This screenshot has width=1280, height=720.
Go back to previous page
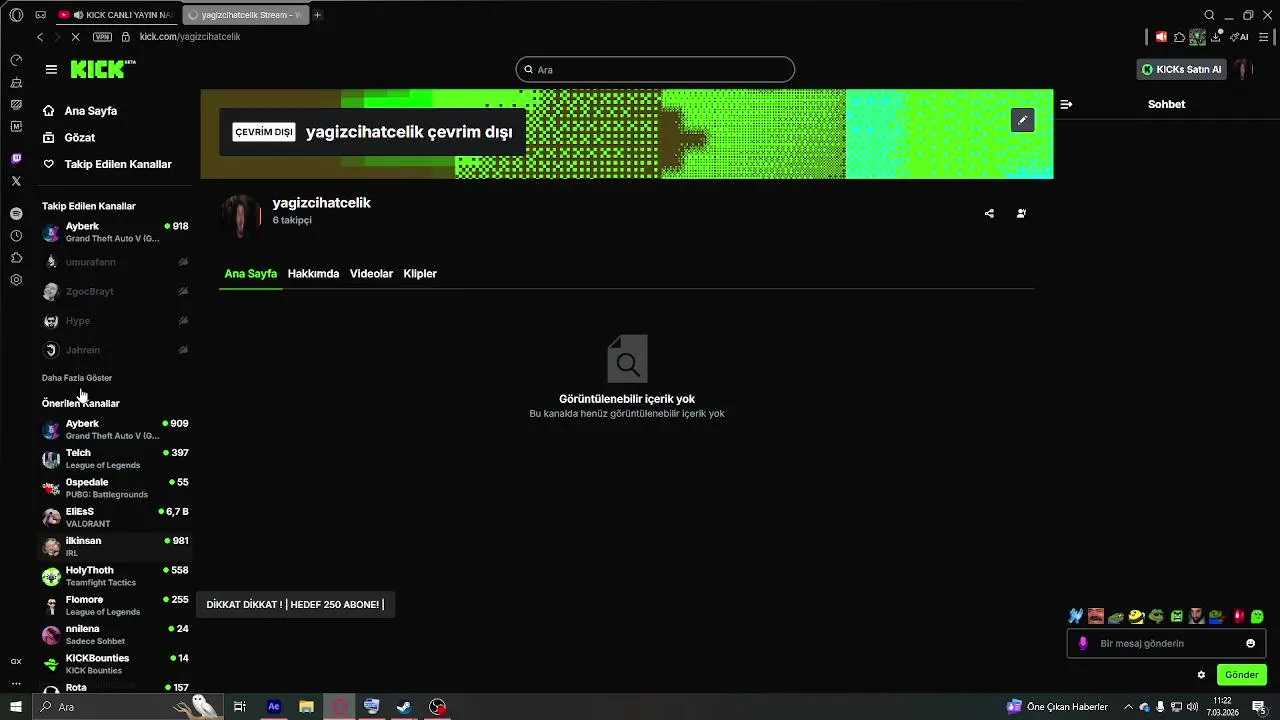click(x=40, y=37)
